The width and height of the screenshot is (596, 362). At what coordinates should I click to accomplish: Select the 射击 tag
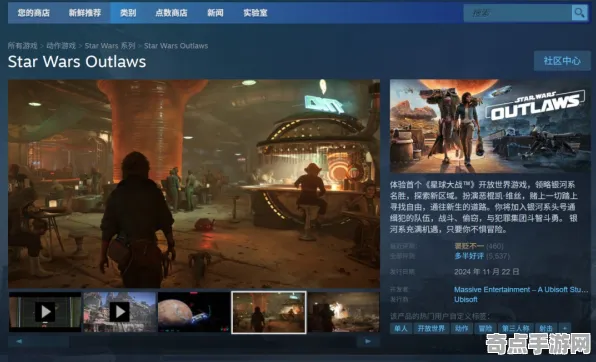coord(546,328)
